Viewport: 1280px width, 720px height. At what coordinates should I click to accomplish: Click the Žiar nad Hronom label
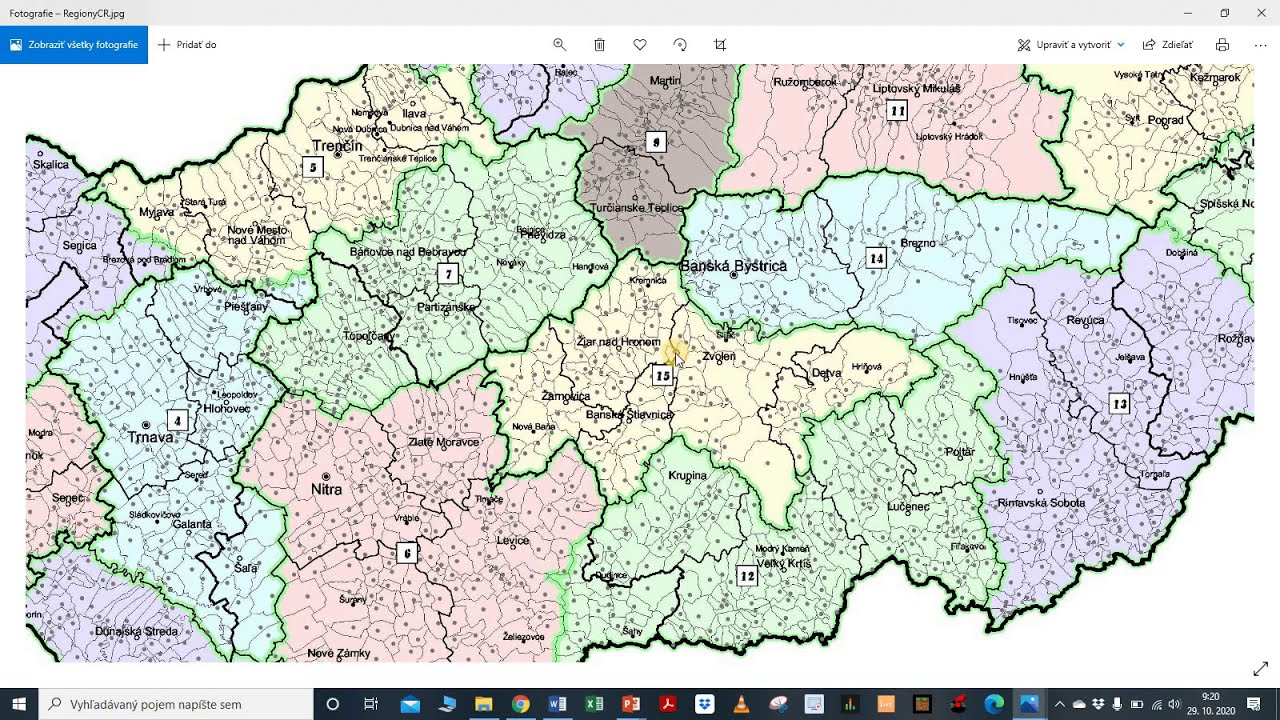[619, 342]
